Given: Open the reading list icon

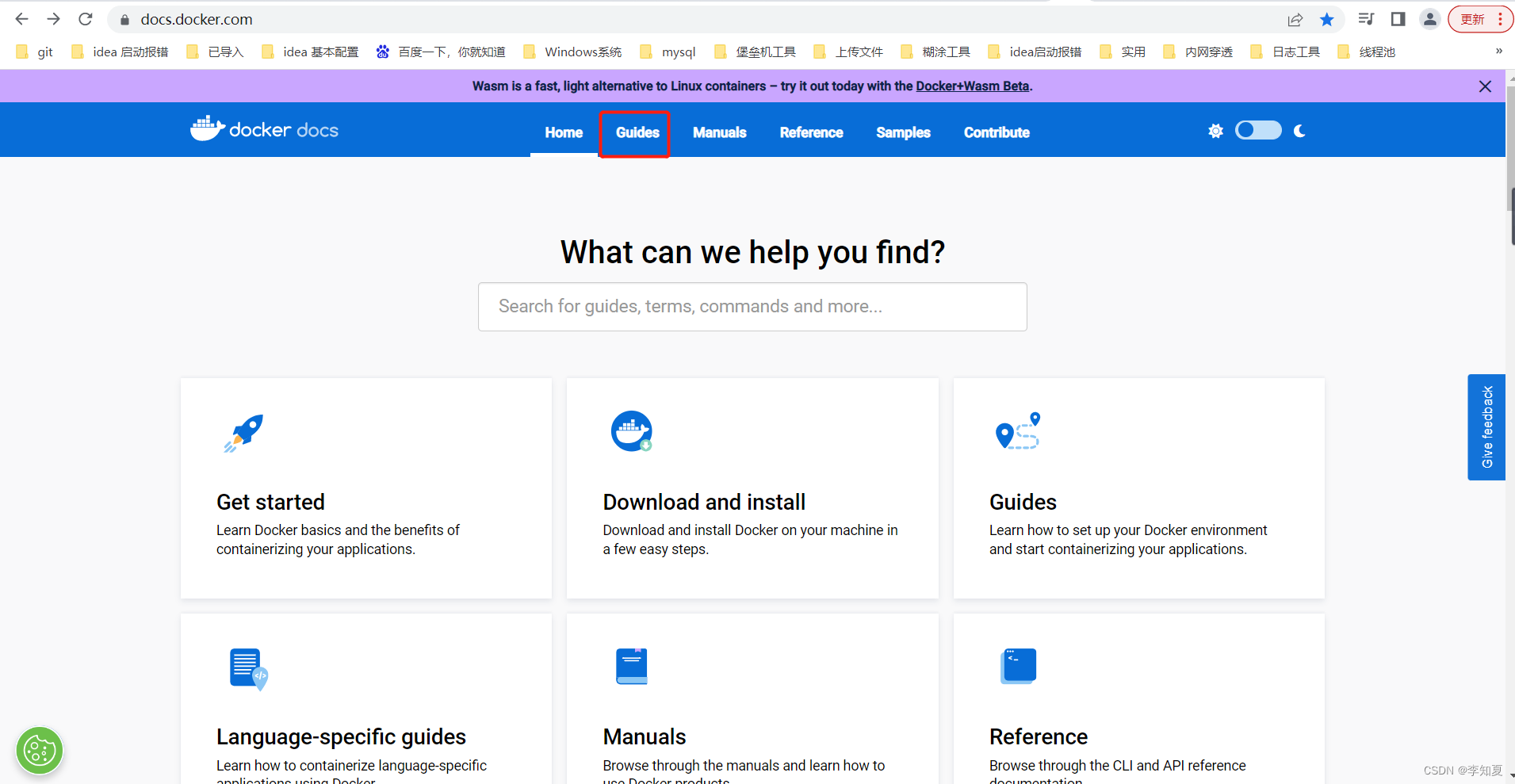Looking at the screenshot, I should click(1366, 19).
